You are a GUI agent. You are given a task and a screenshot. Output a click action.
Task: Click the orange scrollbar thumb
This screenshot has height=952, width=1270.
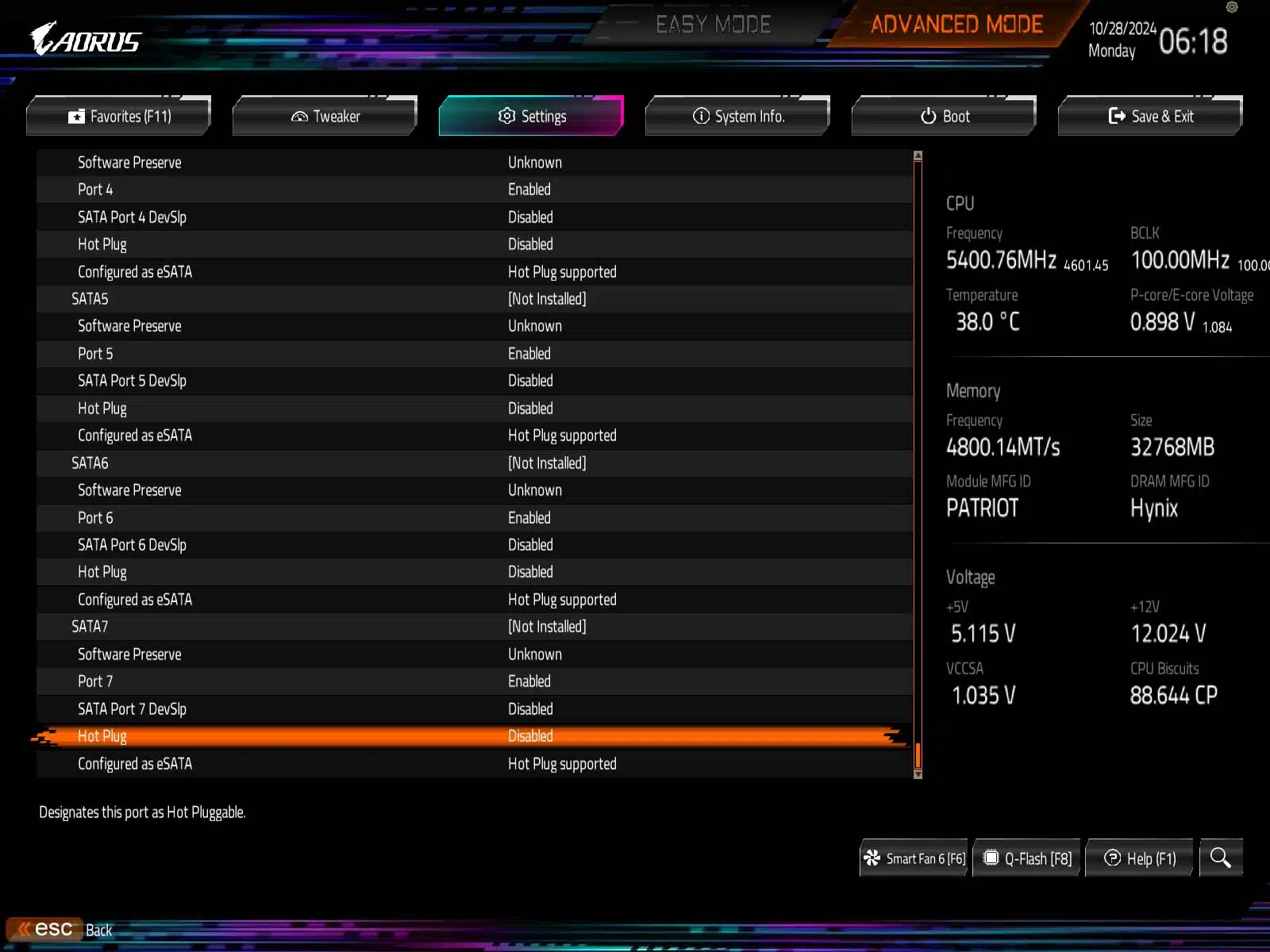coord(918,756)
